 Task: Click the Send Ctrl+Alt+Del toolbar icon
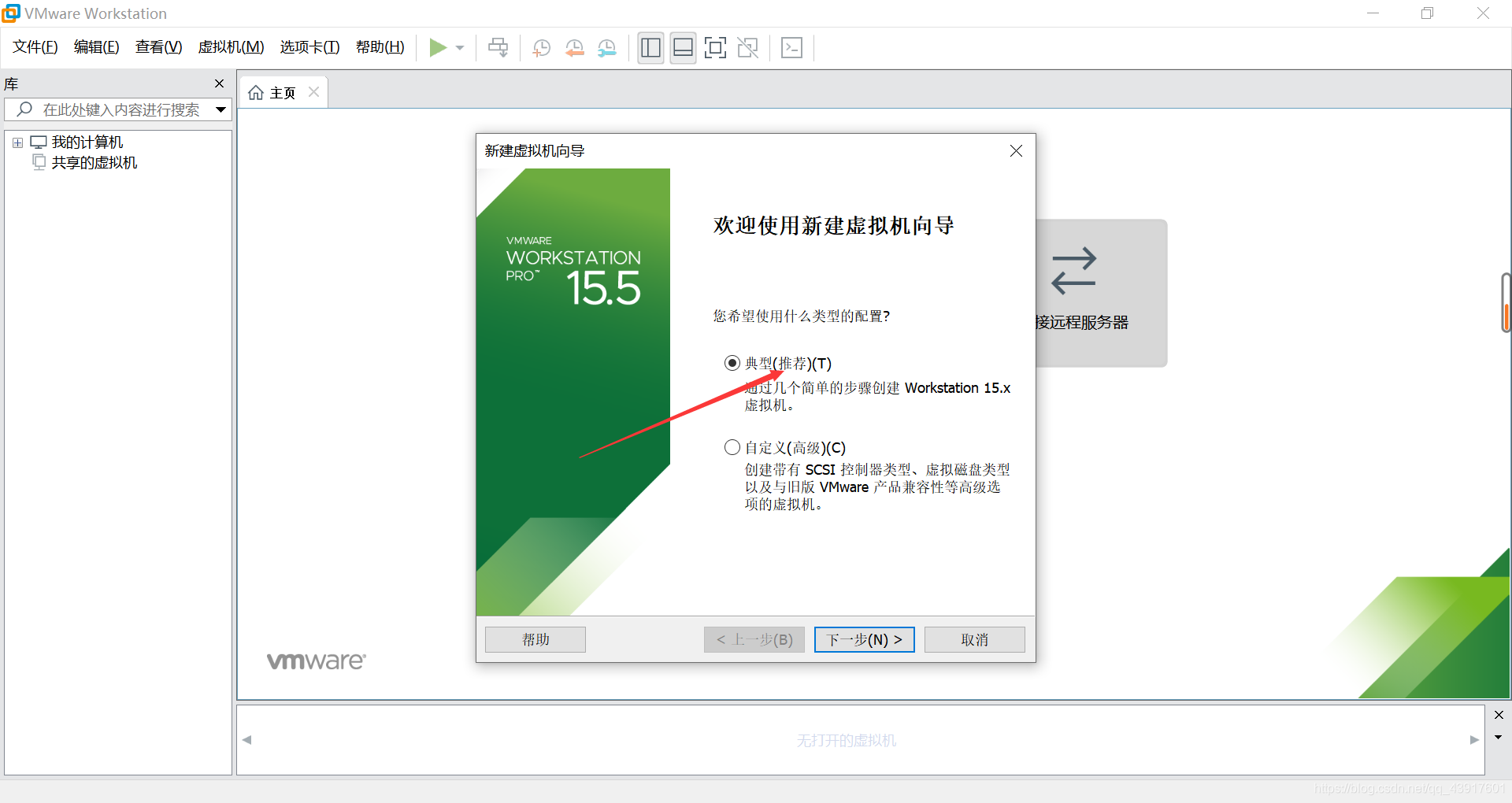tap(498, 48)
